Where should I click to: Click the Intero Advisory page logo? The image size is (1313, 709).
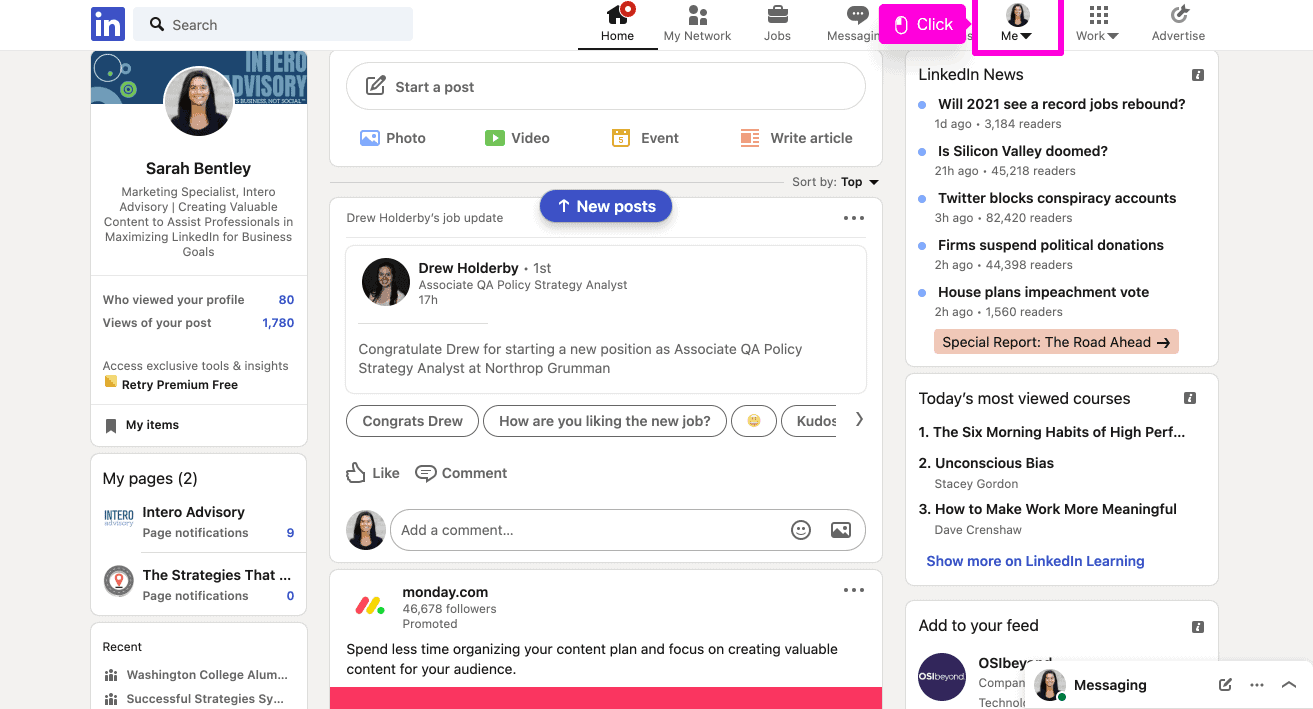coord(119,518)
